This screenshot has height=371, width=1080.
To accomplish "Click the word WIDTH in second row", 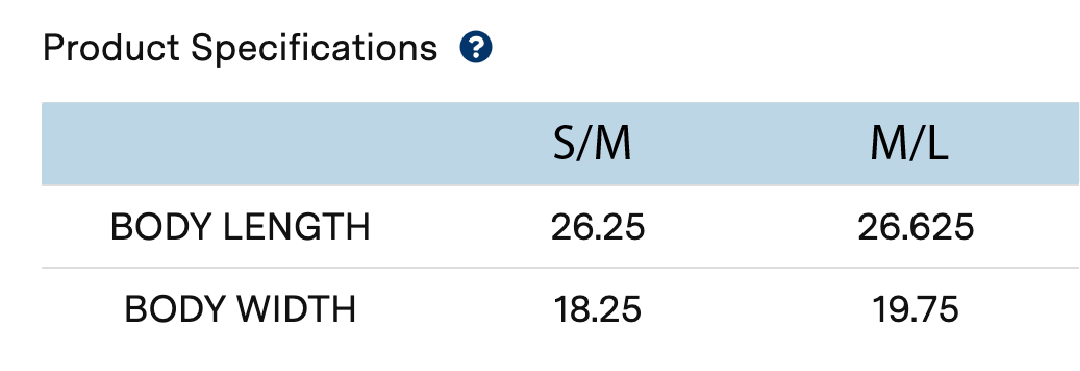I will click(297, 310).
